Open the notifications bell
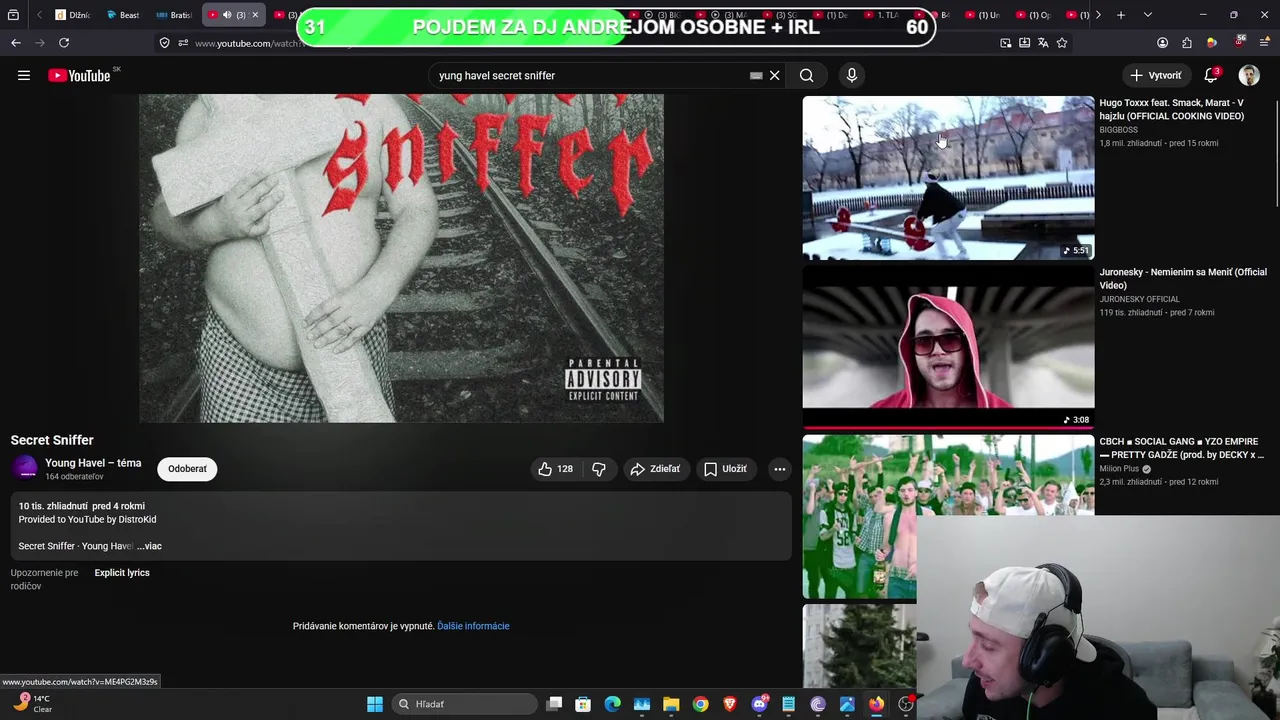Screen dimensions: 1280x720 click(1211, 75)
